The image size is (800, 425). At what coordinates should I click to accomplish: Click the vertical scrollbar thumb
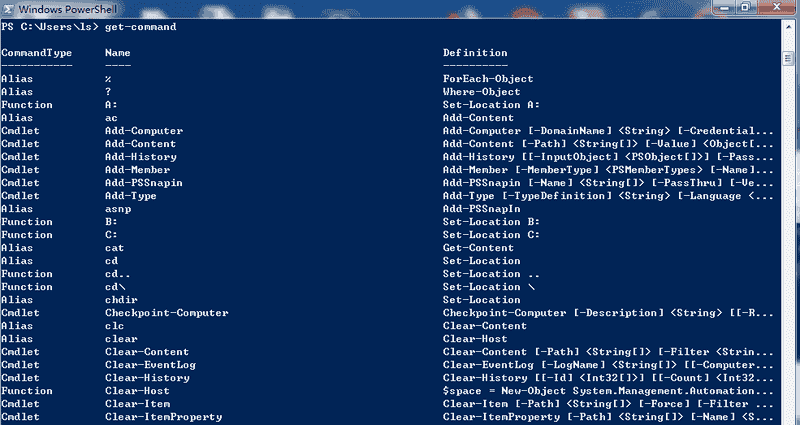(x=790, y=60)
